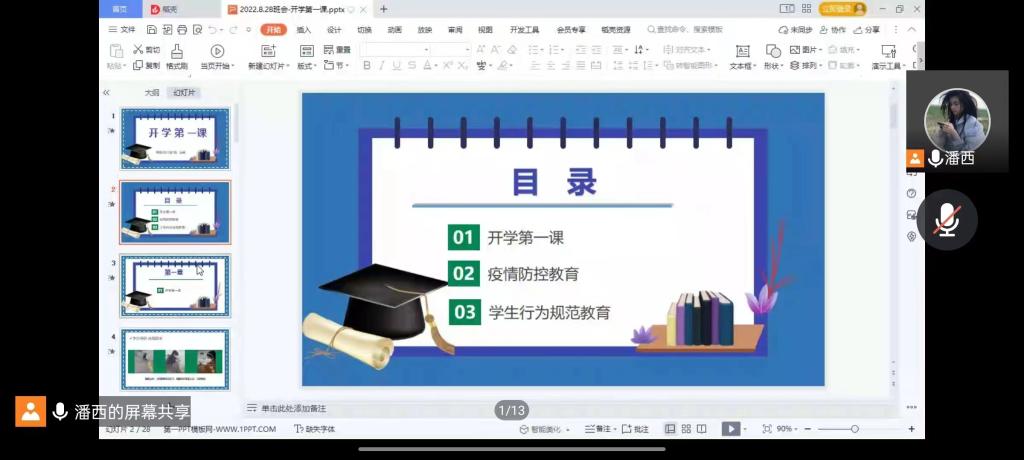
Task: Click the Cut (剪切) icon
Action: coord(138,49)
